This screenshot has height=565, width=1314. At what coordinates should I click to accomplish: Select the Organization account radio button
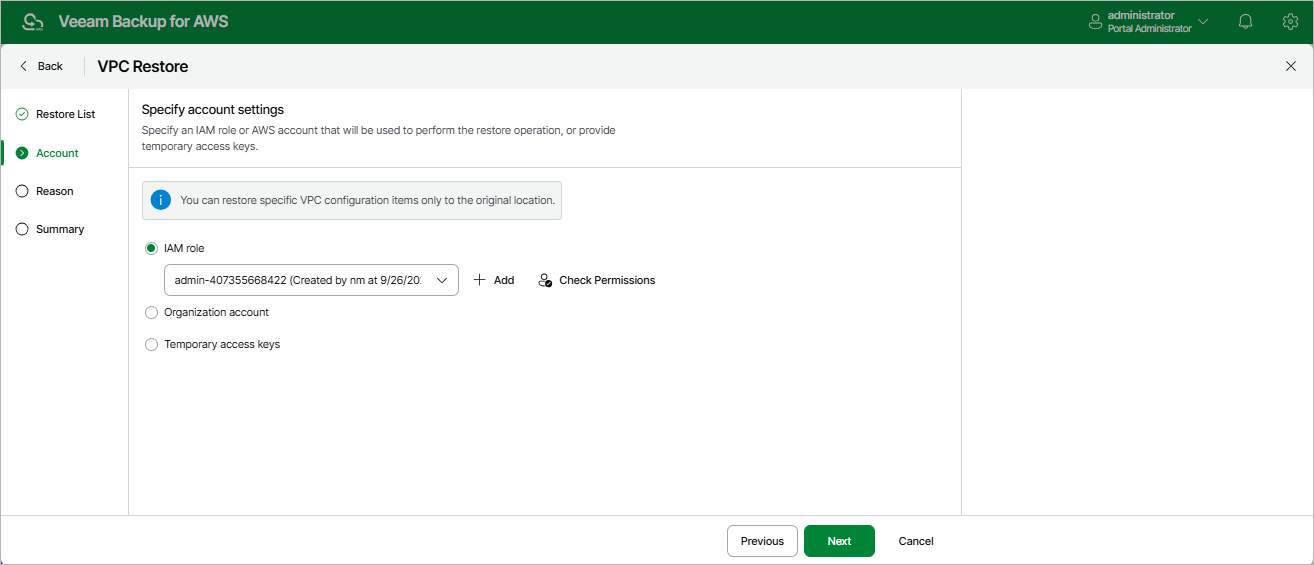pyautogui.click(x=152, y=312)
